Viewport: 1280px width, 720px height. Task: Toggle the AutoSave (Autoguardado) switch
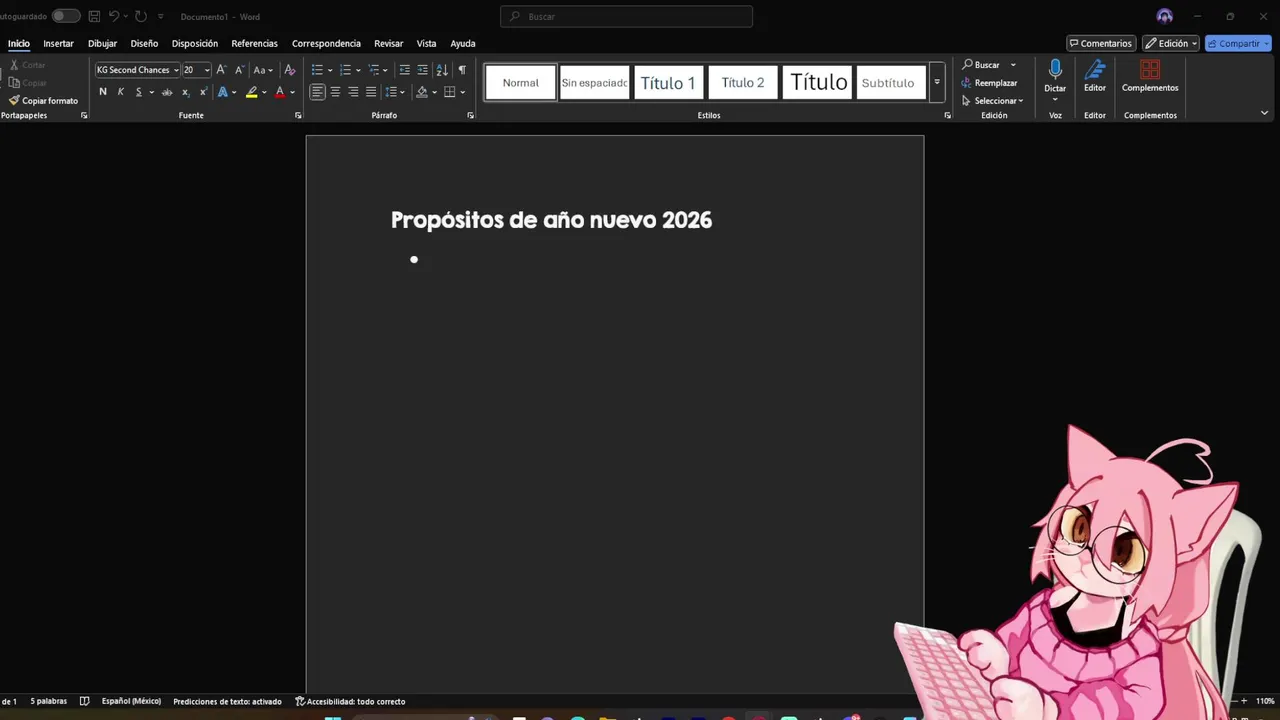click(66, 16)
